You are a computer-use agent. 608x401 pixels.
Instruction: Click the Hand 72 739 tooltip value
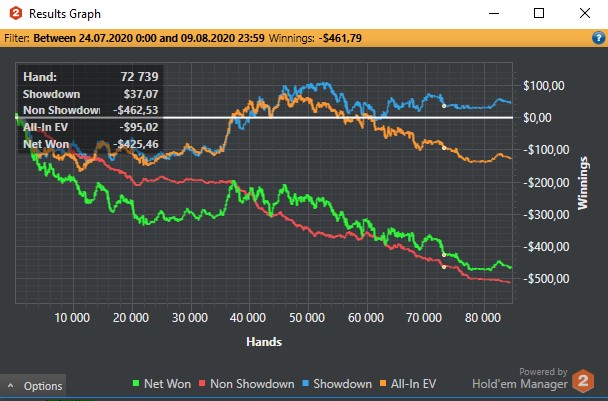[x=139, y=76]
